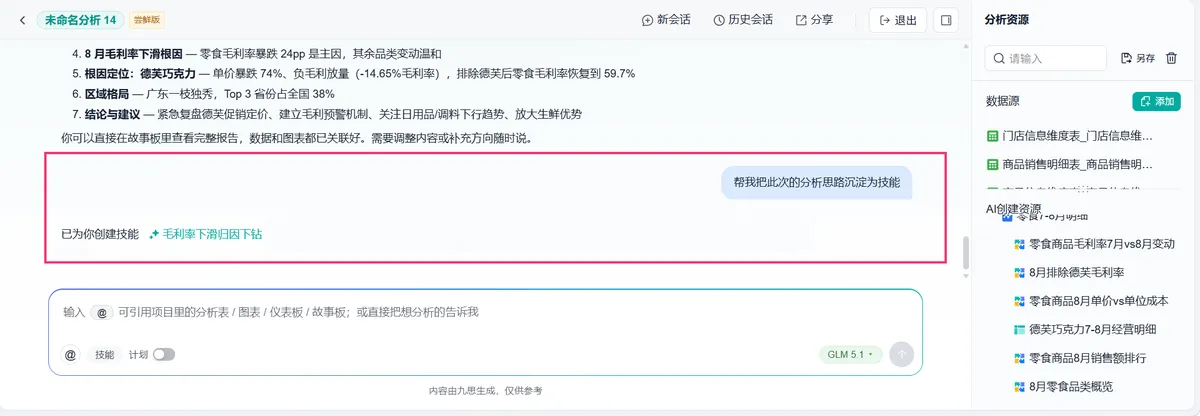Click the resource search field 请输入
The image size is (1200, 416).
point(1047,58)
